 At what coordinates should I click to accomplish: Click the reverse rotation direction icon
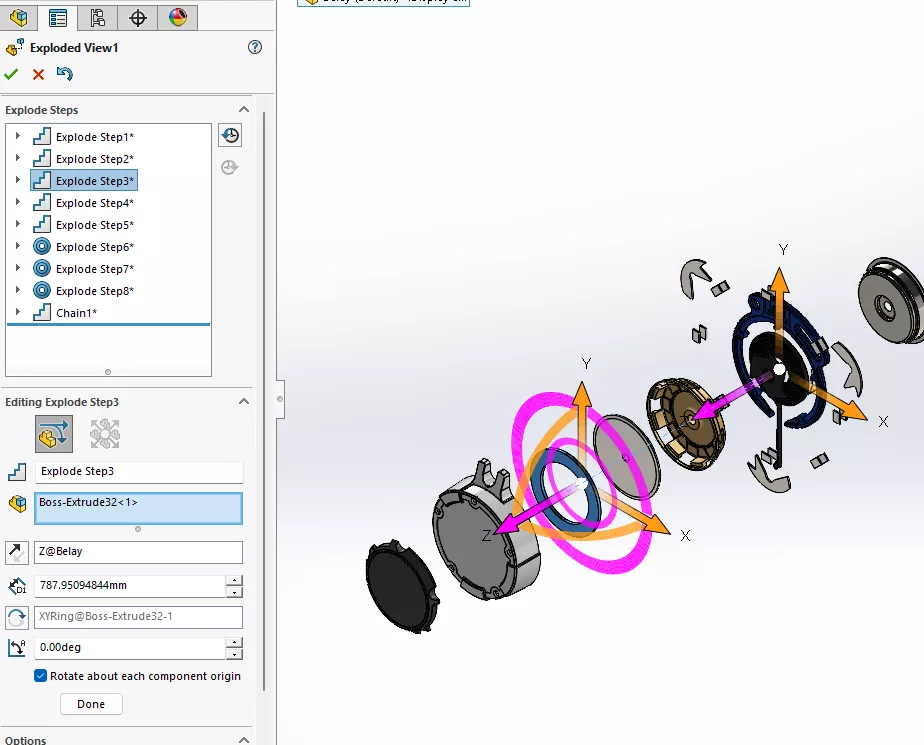(x=17, y=618)
